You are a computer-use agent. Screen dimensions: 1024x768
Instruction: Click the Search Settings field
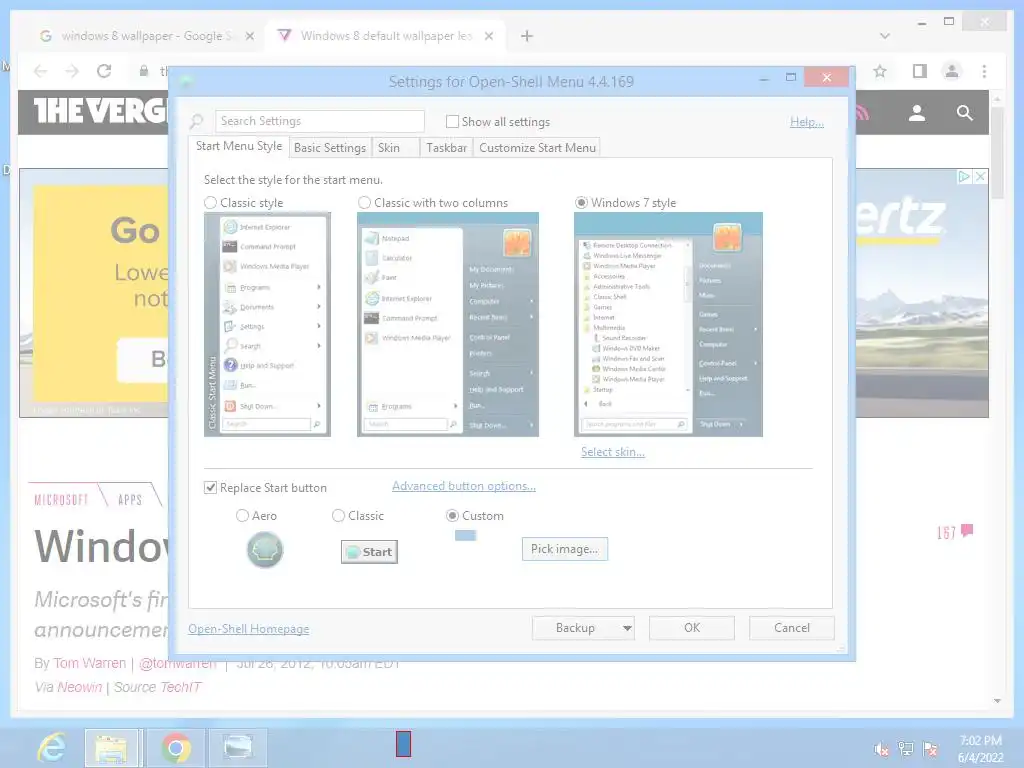(x=319, y=121)
